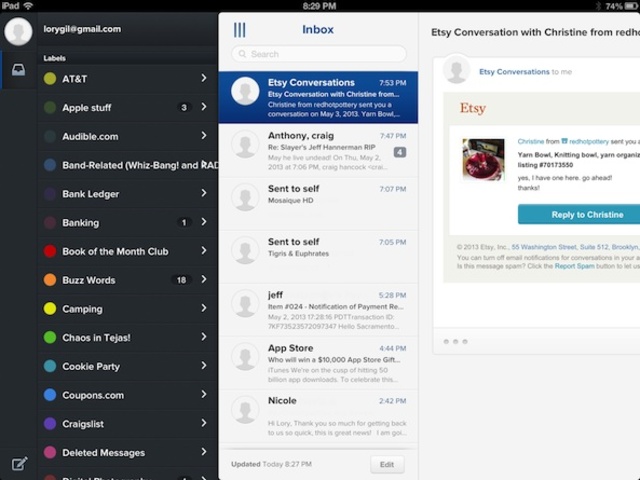The width and height of the screenshot is (640, 480).
Task: Open the Coupons.com label
Action: click(x=128, y=395)
